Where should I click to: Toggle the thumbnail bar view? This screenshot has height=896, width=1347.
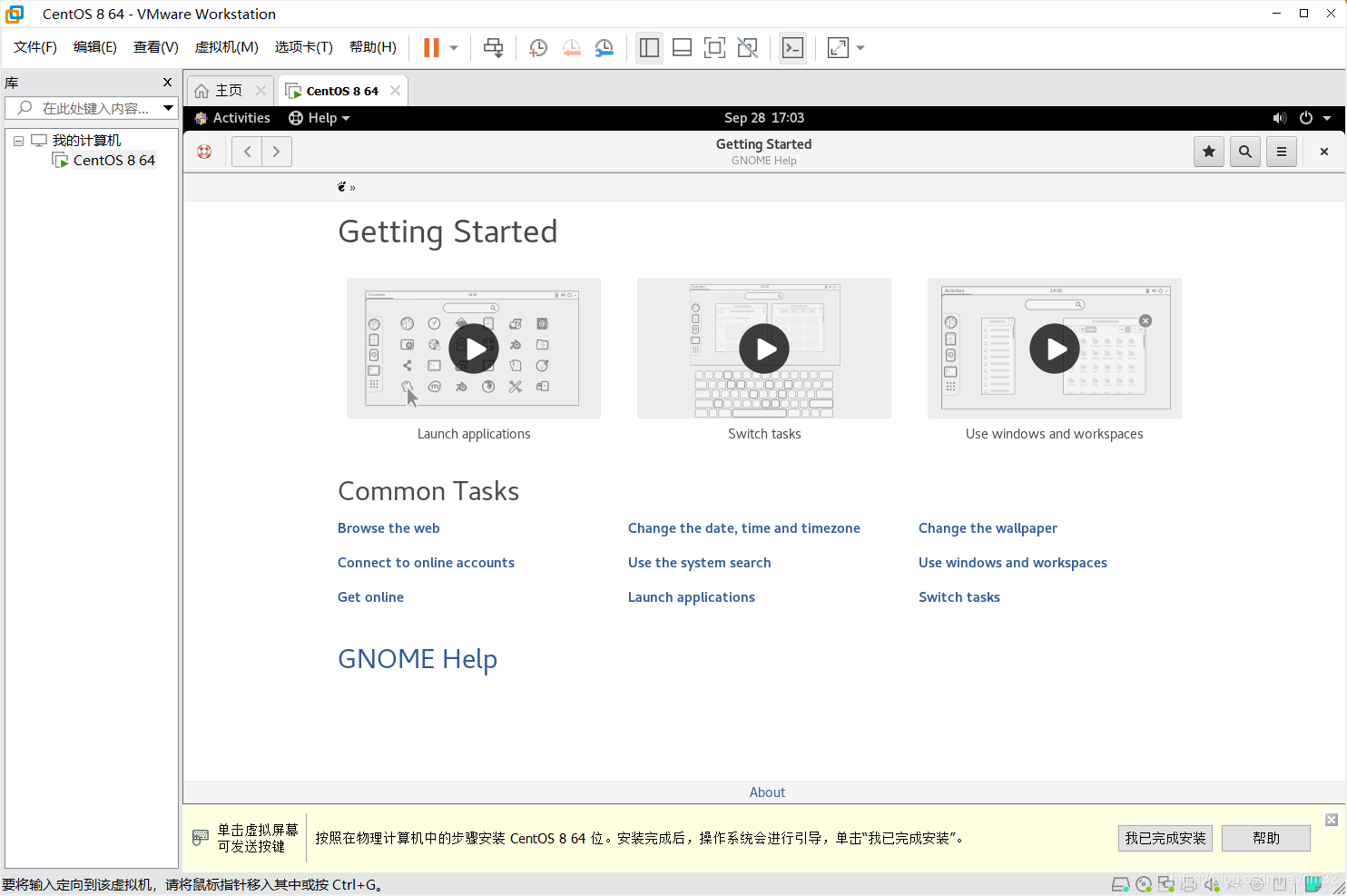(682, 48)
